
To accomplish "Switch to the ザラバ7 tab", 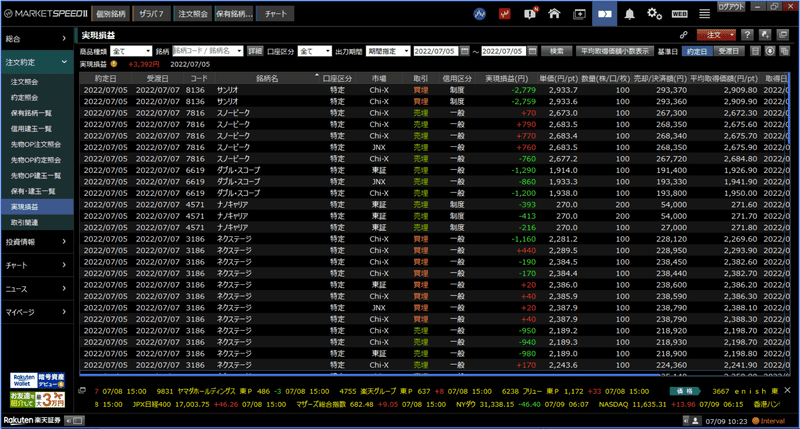I will pos(151,14).
